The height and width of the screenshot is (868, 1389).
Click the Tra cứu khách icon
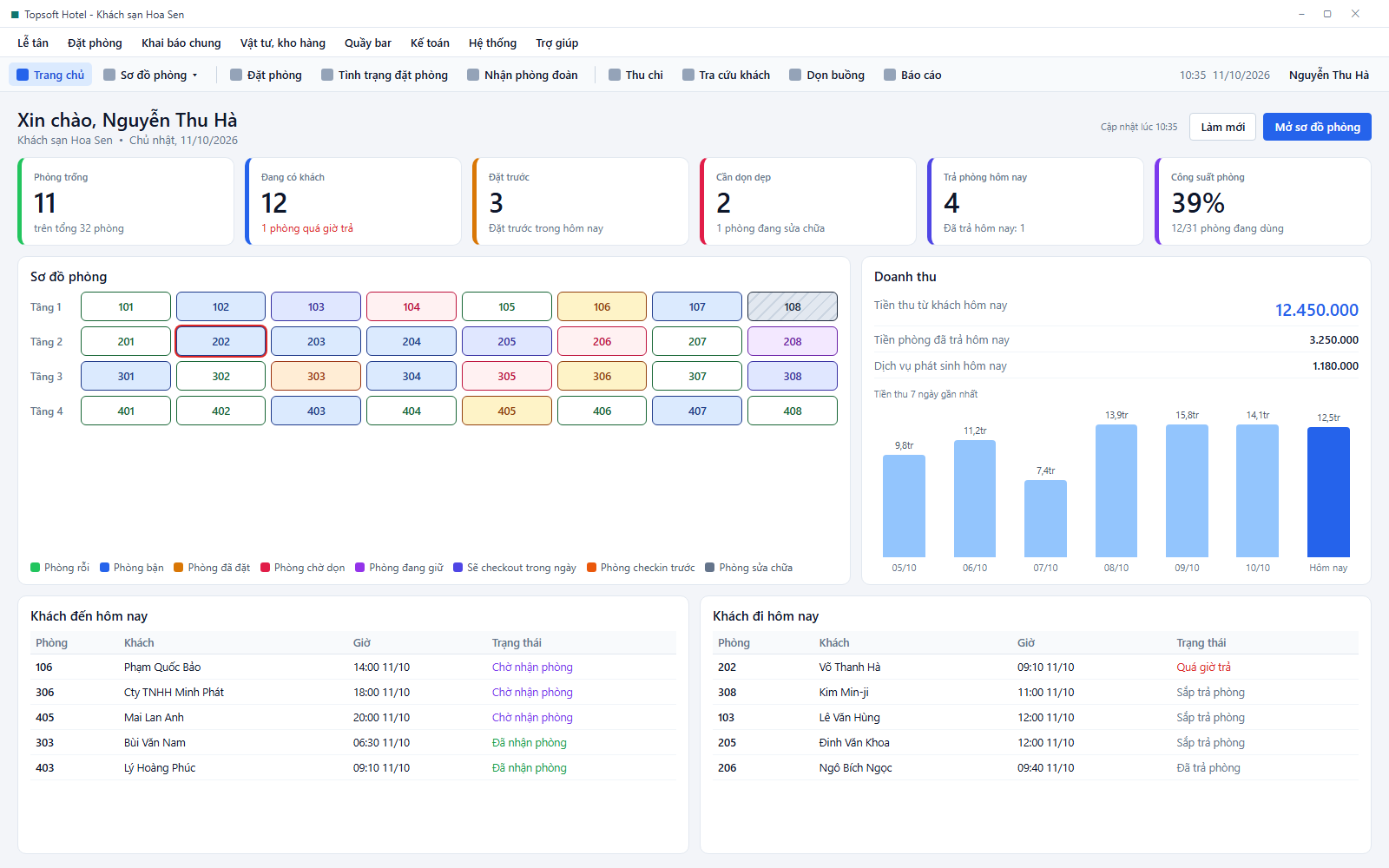coord(688,75)
